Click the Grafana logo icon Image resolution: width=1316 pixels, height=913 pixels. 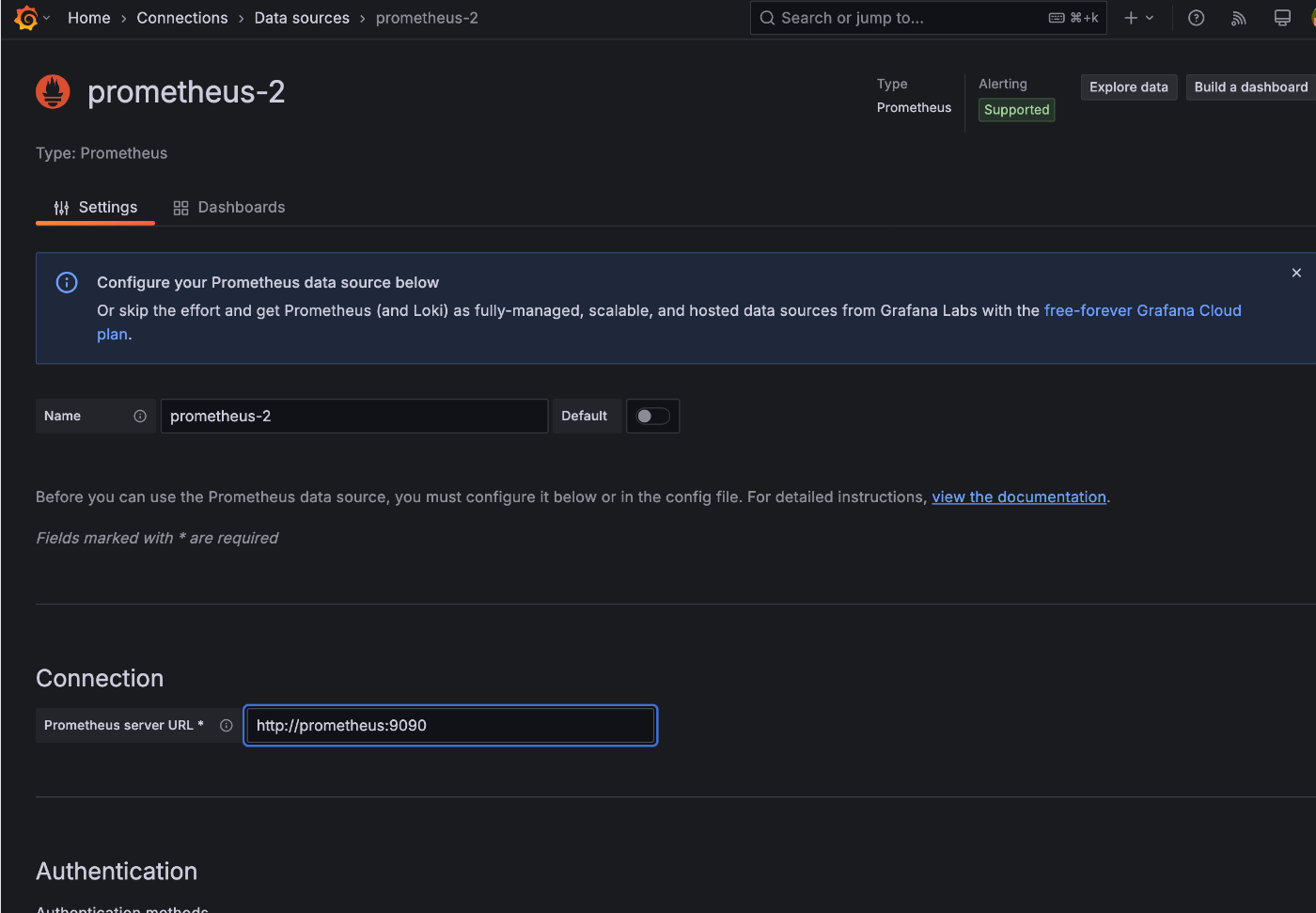(x=26, y=18)
